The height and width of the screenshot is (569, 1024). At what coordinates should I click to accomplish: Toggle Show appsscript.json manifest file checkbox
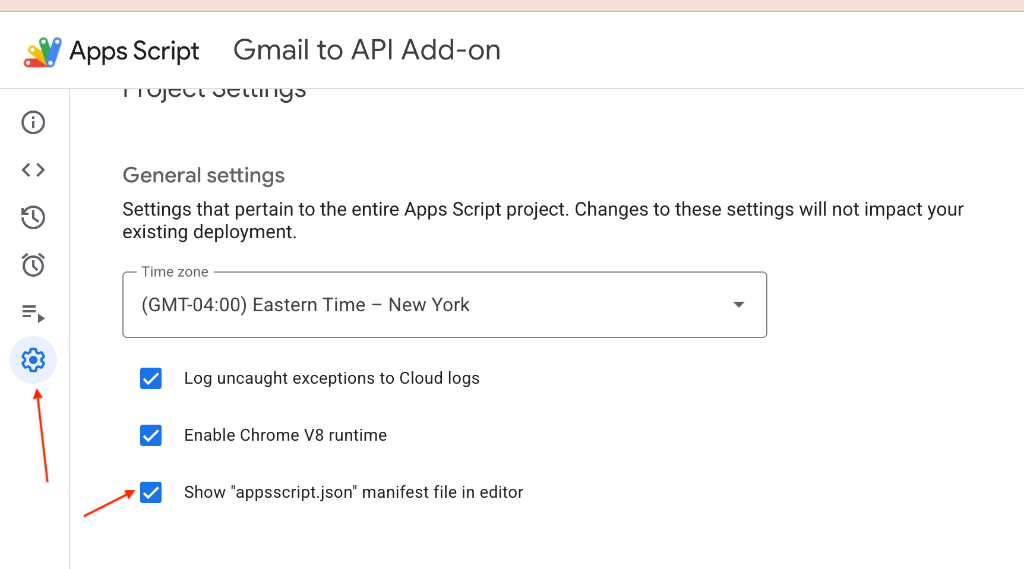[x=151, y=493]
